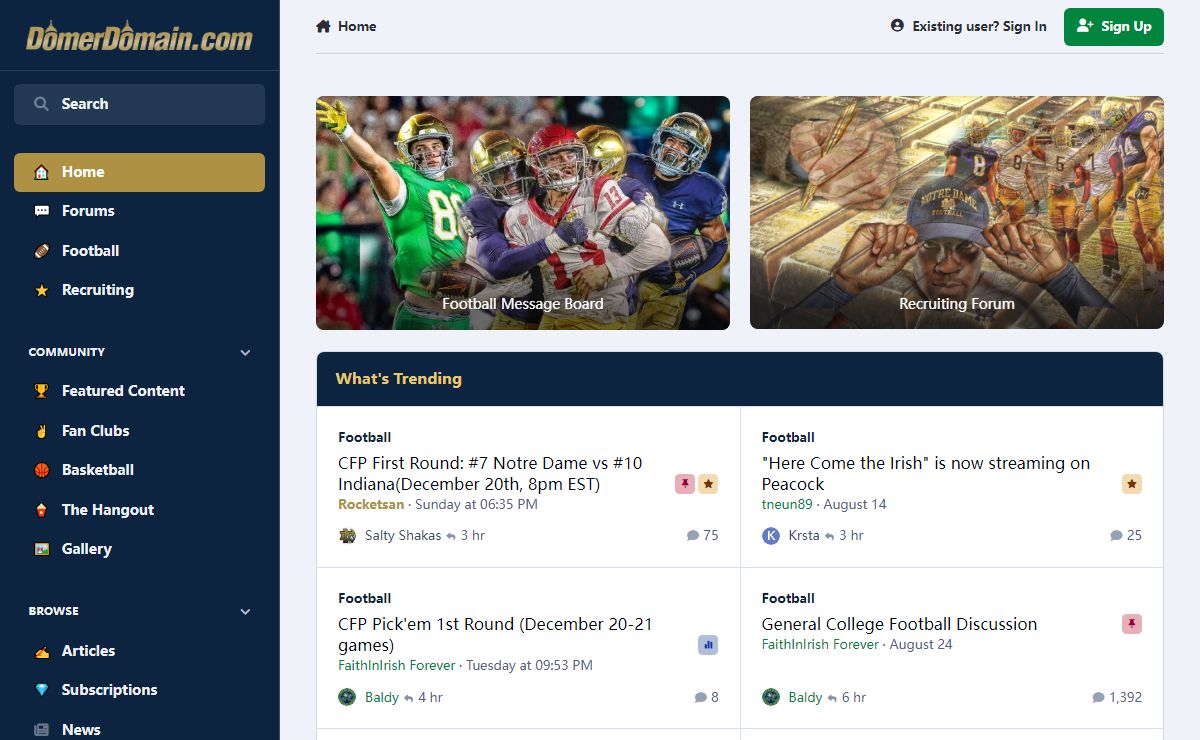Click the DomerDomain.com site logo
This screenshot has width=1200, height=740.
coord(139,38)
